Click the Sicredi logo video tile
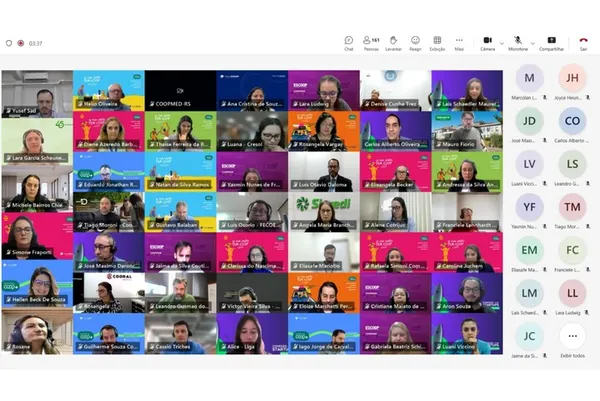The image size is (600, 401). 324,203
